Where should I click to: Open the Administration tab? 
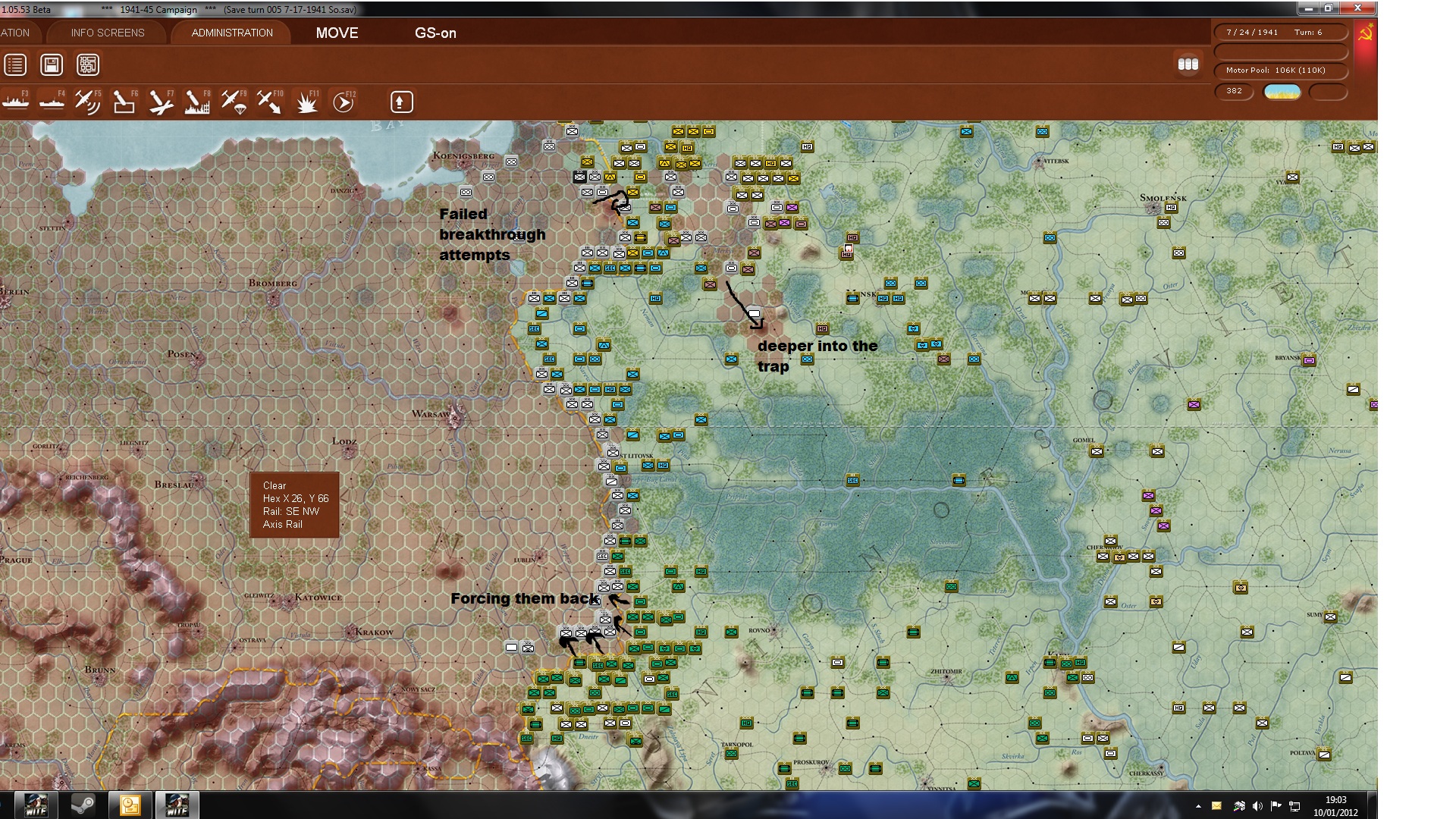pyautogui.click(x=232, y=33)
